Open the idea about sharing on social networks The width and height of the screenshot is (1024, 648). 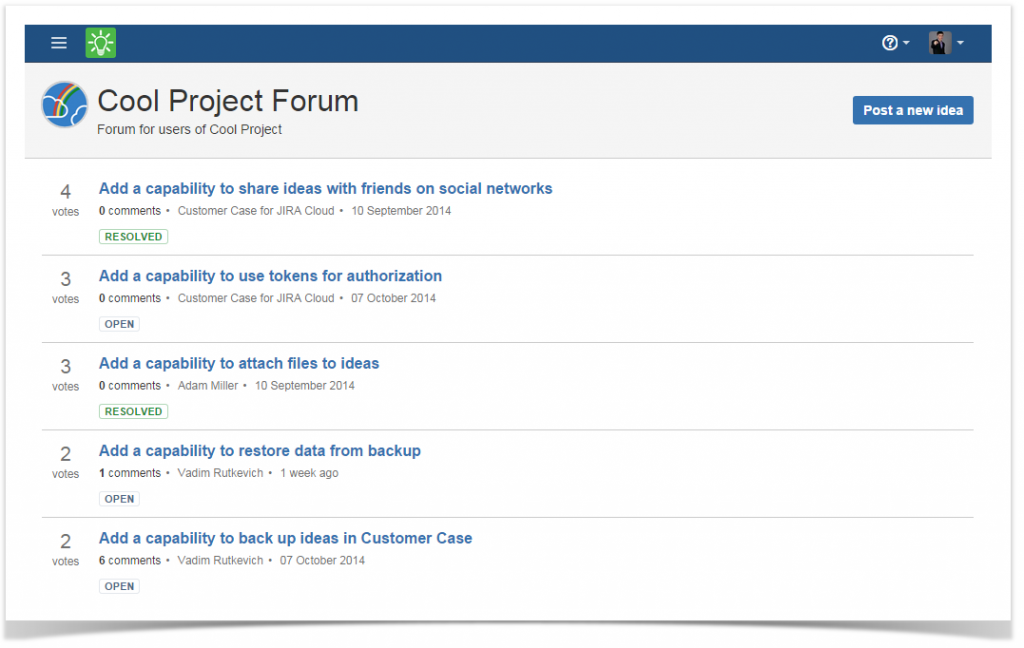[x=325, y=188]
